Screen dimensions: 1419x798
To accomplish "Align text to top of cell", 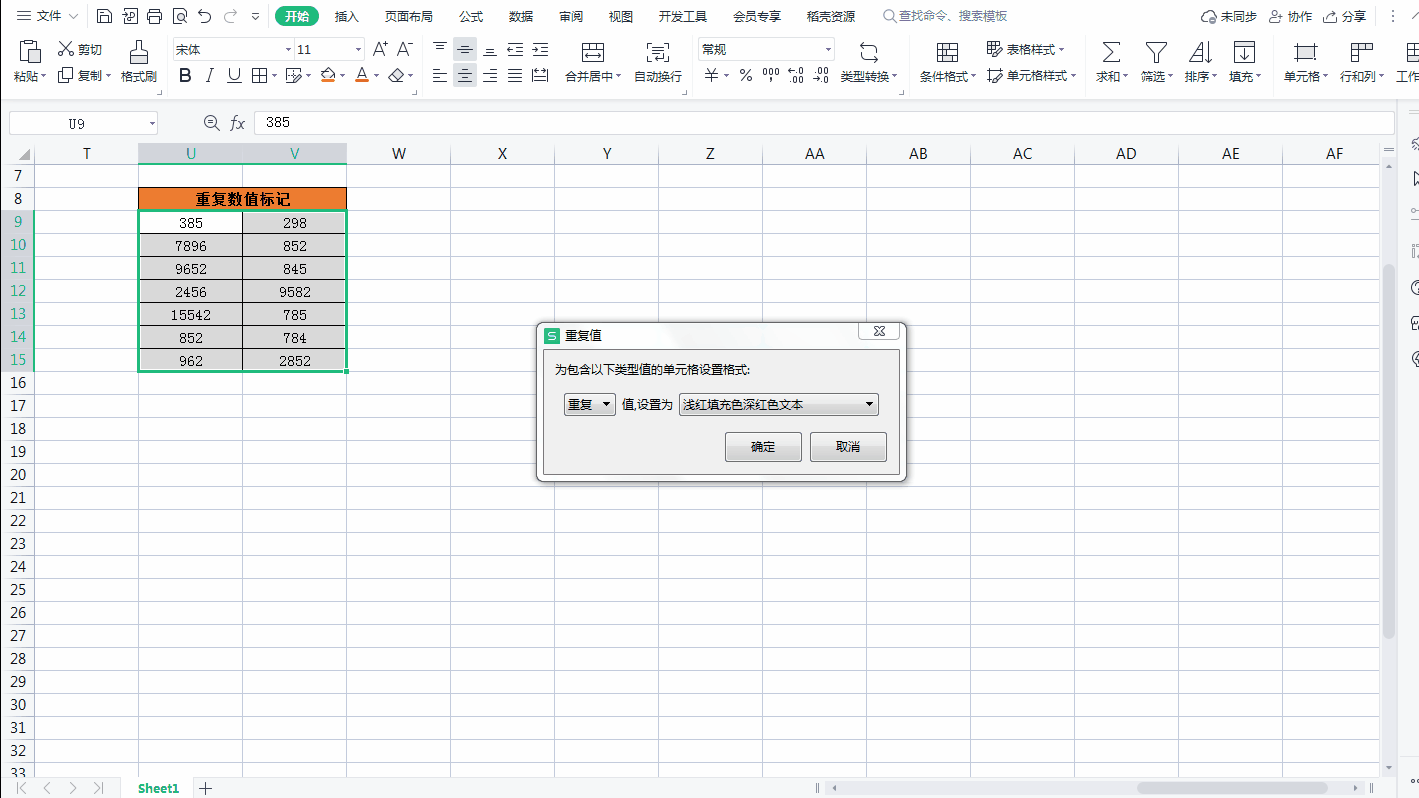I will point(440,49).
